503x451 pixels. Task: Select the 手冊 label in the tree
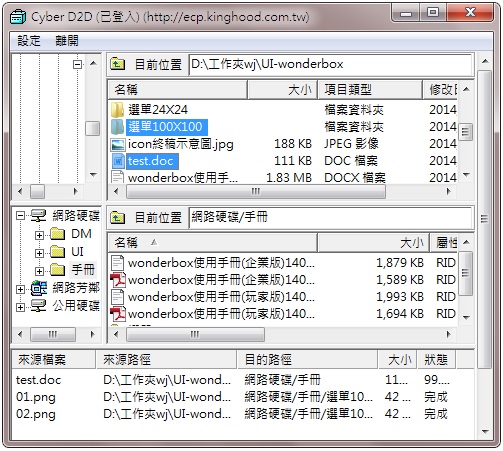pyautogui.click(x=83, y=269)
